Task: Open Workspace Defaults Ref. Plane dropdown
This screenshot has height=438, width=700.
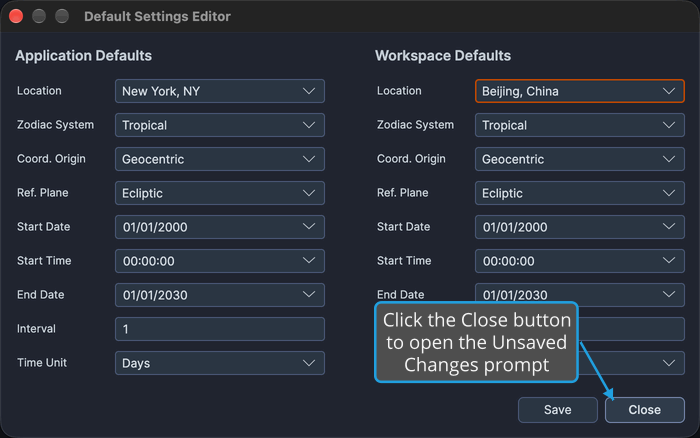Action: coord(579,193)
